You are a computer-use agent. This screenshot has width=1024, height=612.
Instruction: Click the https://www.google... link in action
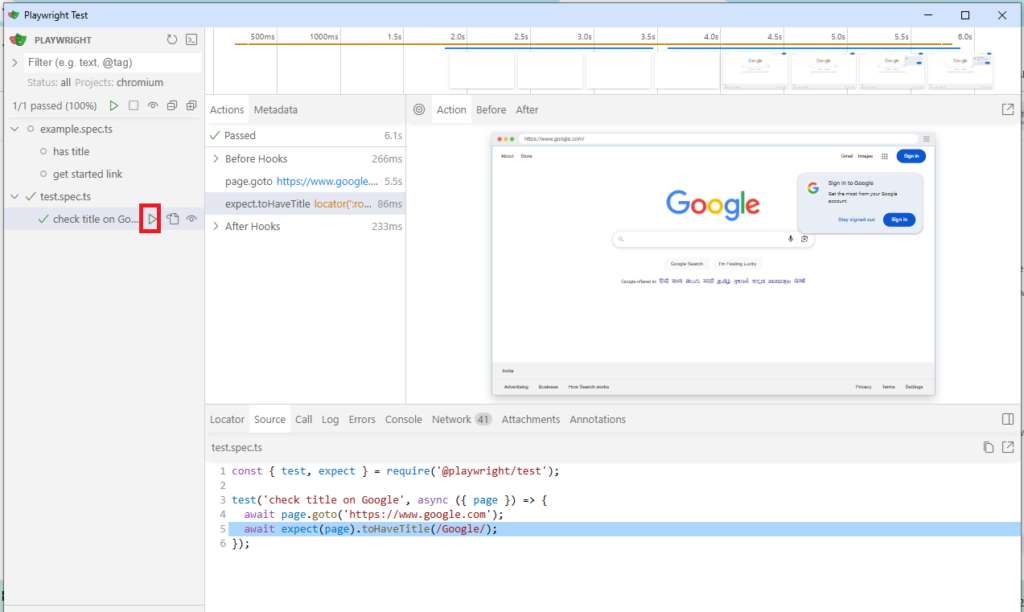[x=327, y=182]
